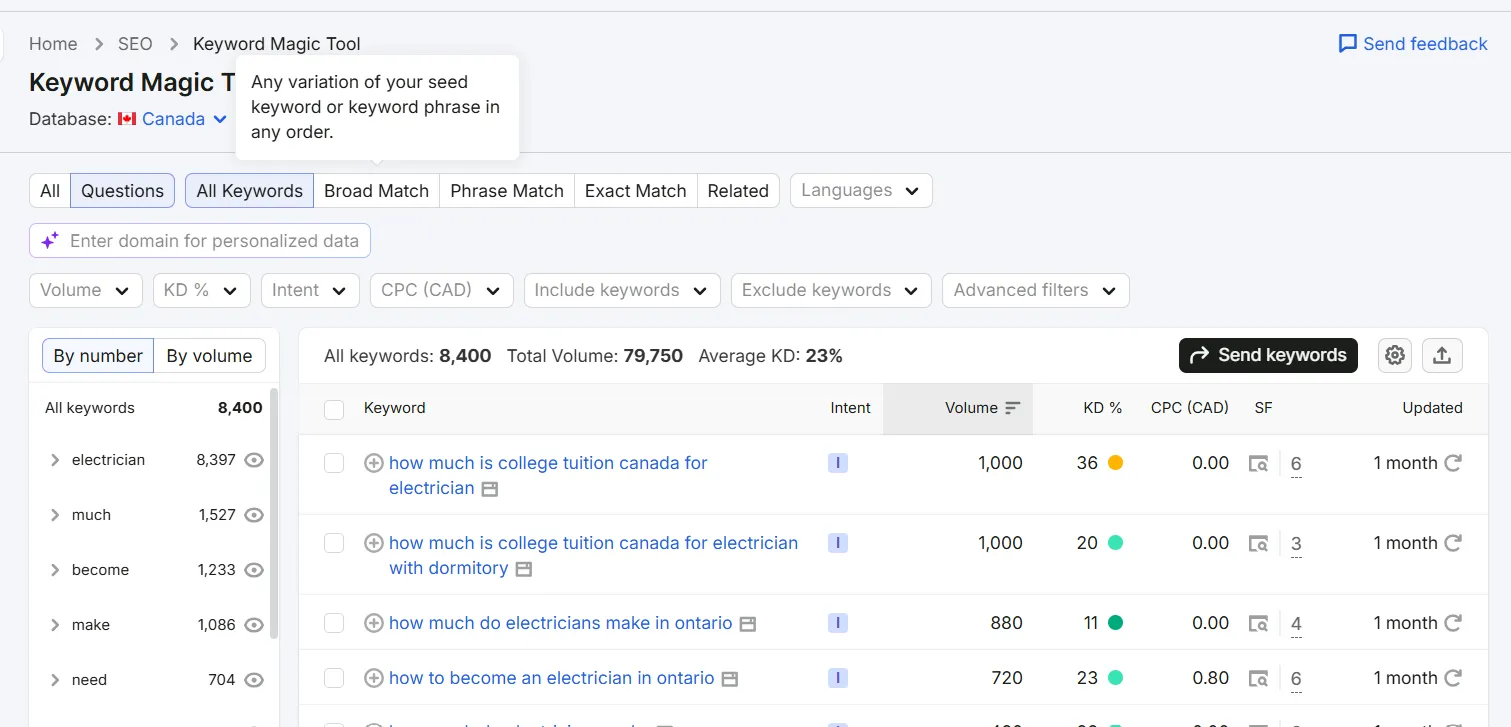Click the domain for personalized data field

coord(200,241)
